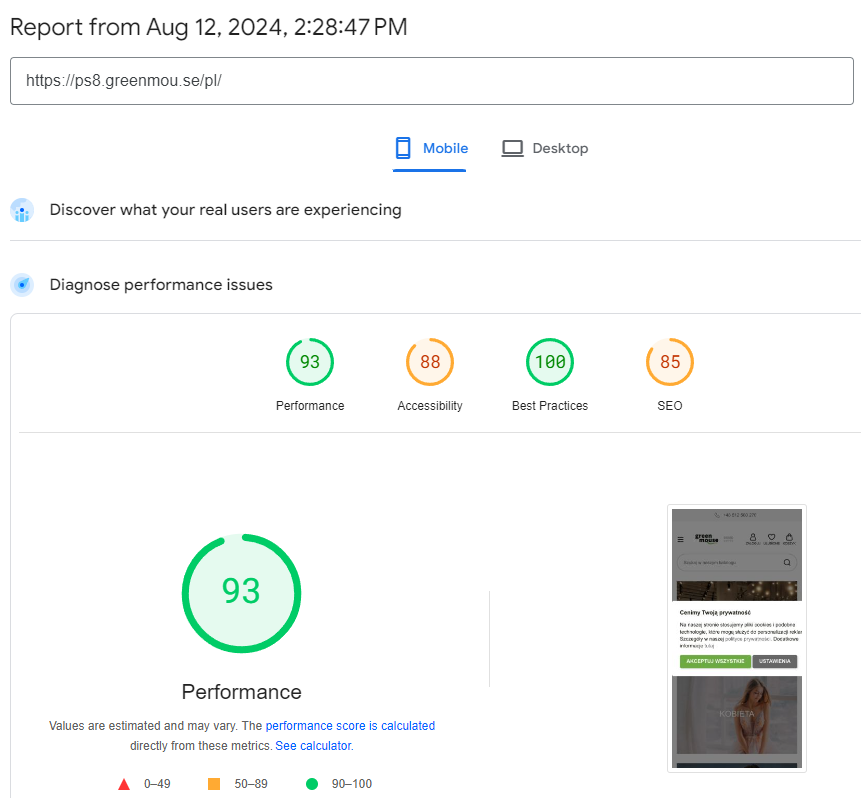The width and height of the screenshot is (861, 798).
Task: Click the 'Diagnose performance issues' heading
Action: click(x=161, y=285)
